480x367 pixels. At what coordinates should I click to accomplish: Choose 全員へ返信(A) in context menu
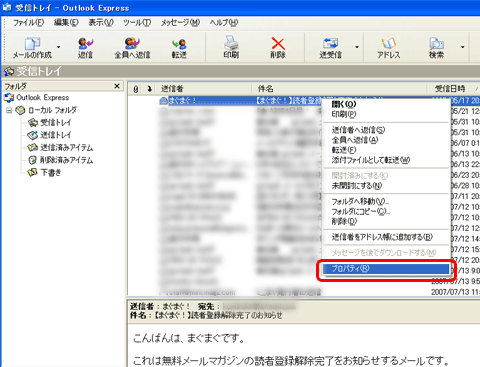355,140
